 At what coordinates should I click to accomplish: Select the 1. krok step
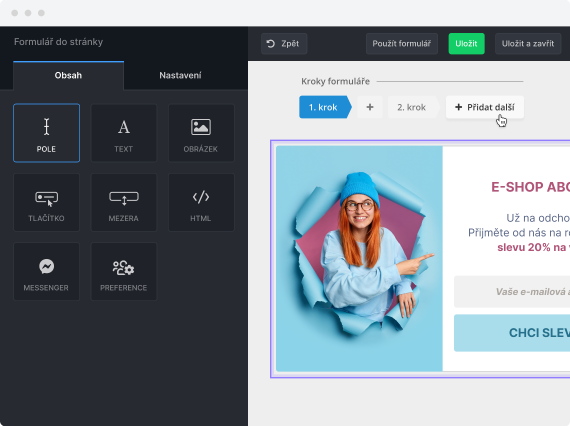[325, 107]
